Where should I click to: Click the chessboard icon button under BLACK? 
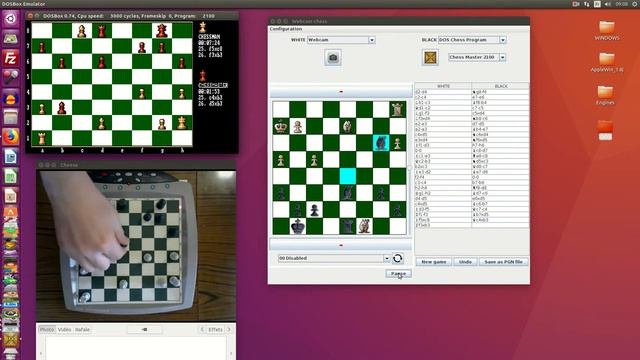tap(430, 58)
